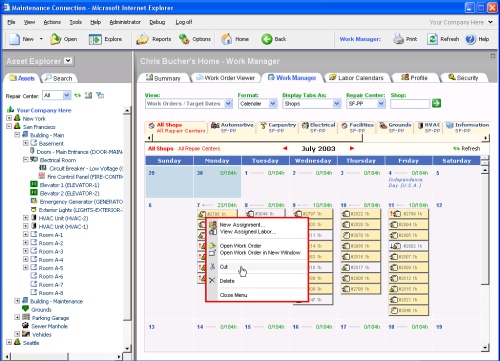This screenshot has height=361, width=500.
Task: Click Your Company Here tree root link
Action: 44,110
